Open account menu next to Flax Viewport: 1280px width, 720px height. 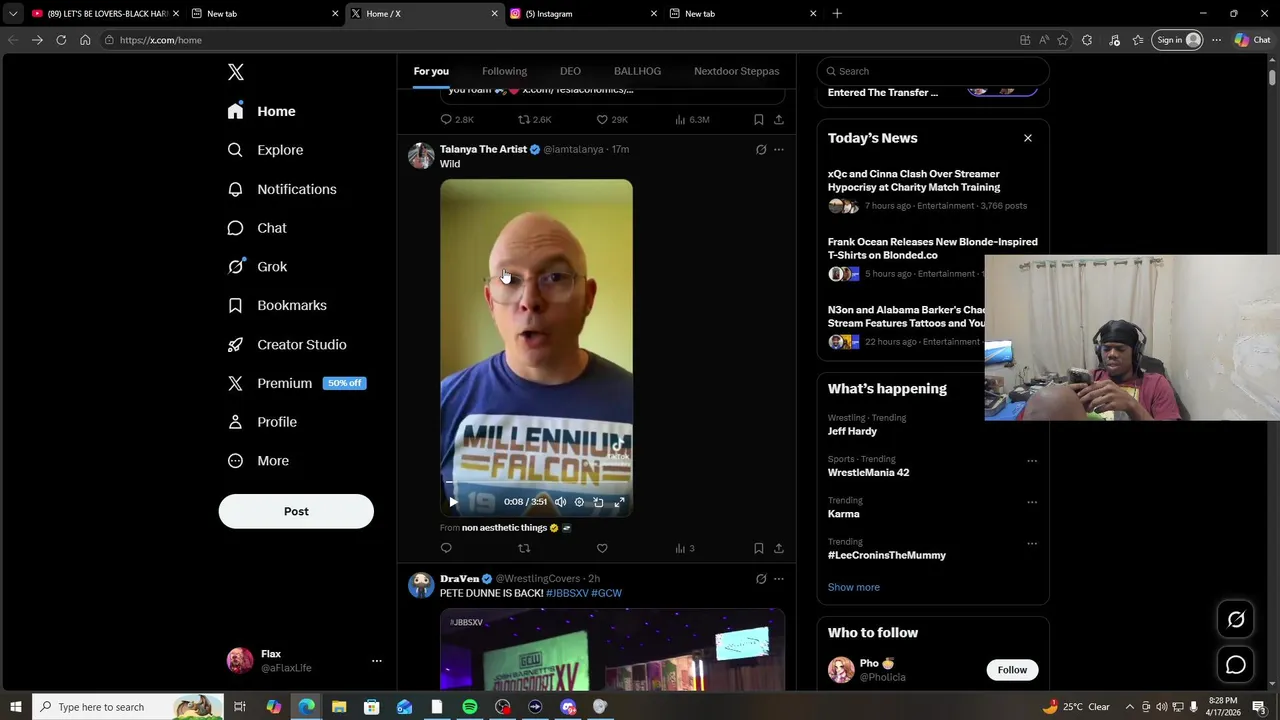(x=376, y=661)
